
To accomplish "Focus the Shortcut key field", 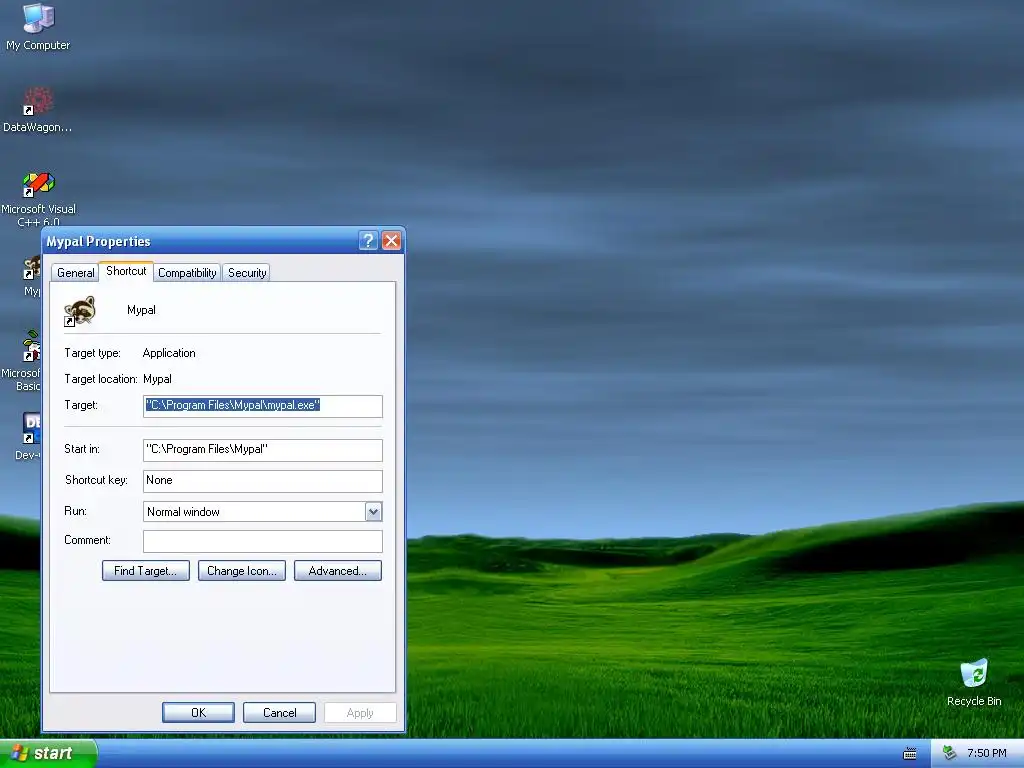I will point(263,481).
